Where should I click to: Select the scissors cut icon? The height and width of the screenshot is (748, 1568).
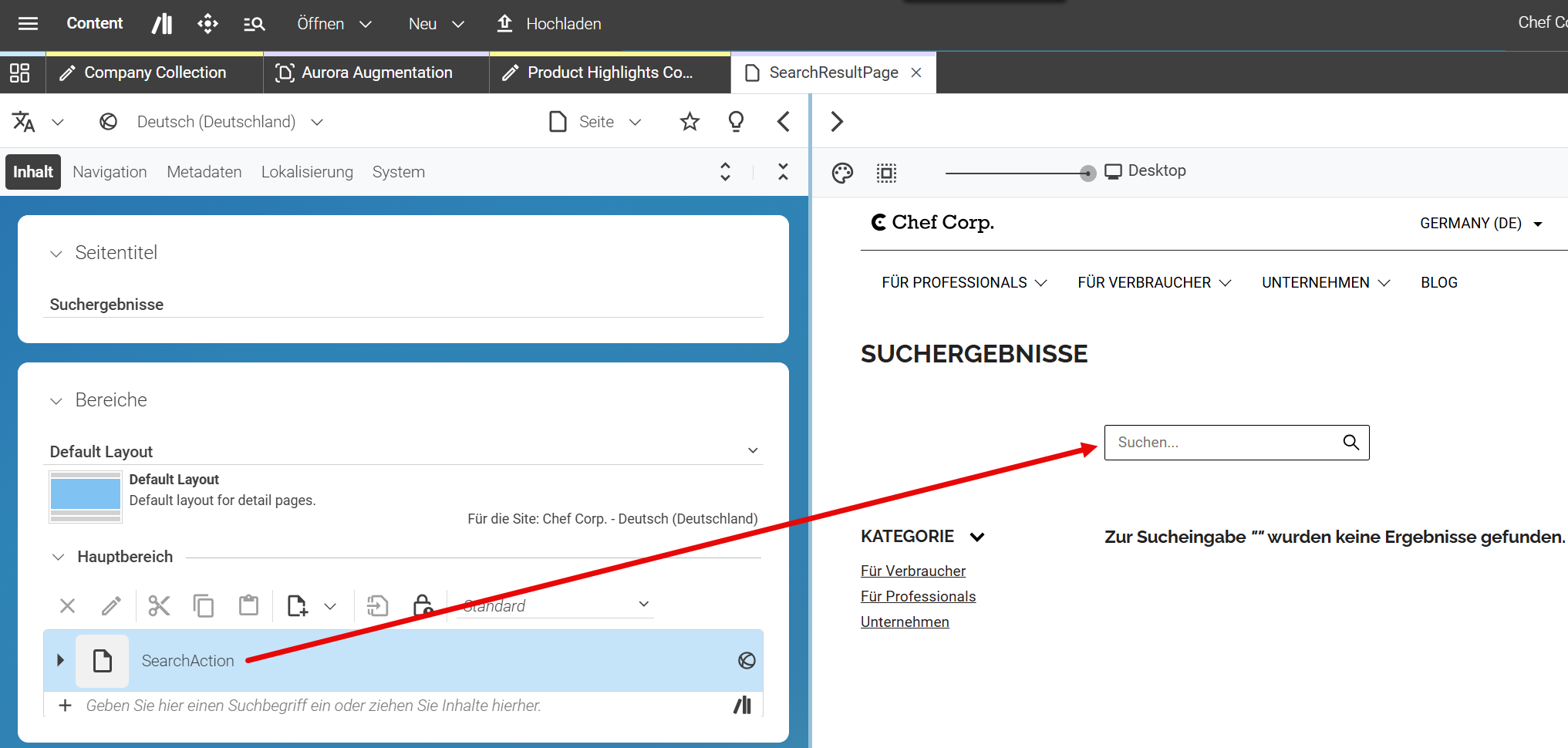pyautogui.click(x=159, y=605)
